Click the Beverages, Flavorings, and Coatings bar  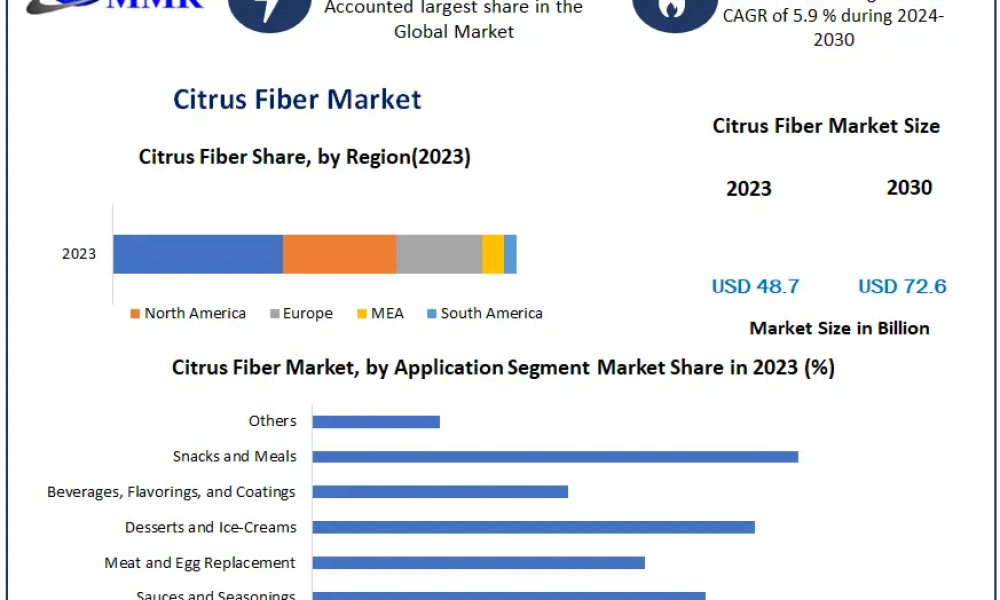pos(440,492)
